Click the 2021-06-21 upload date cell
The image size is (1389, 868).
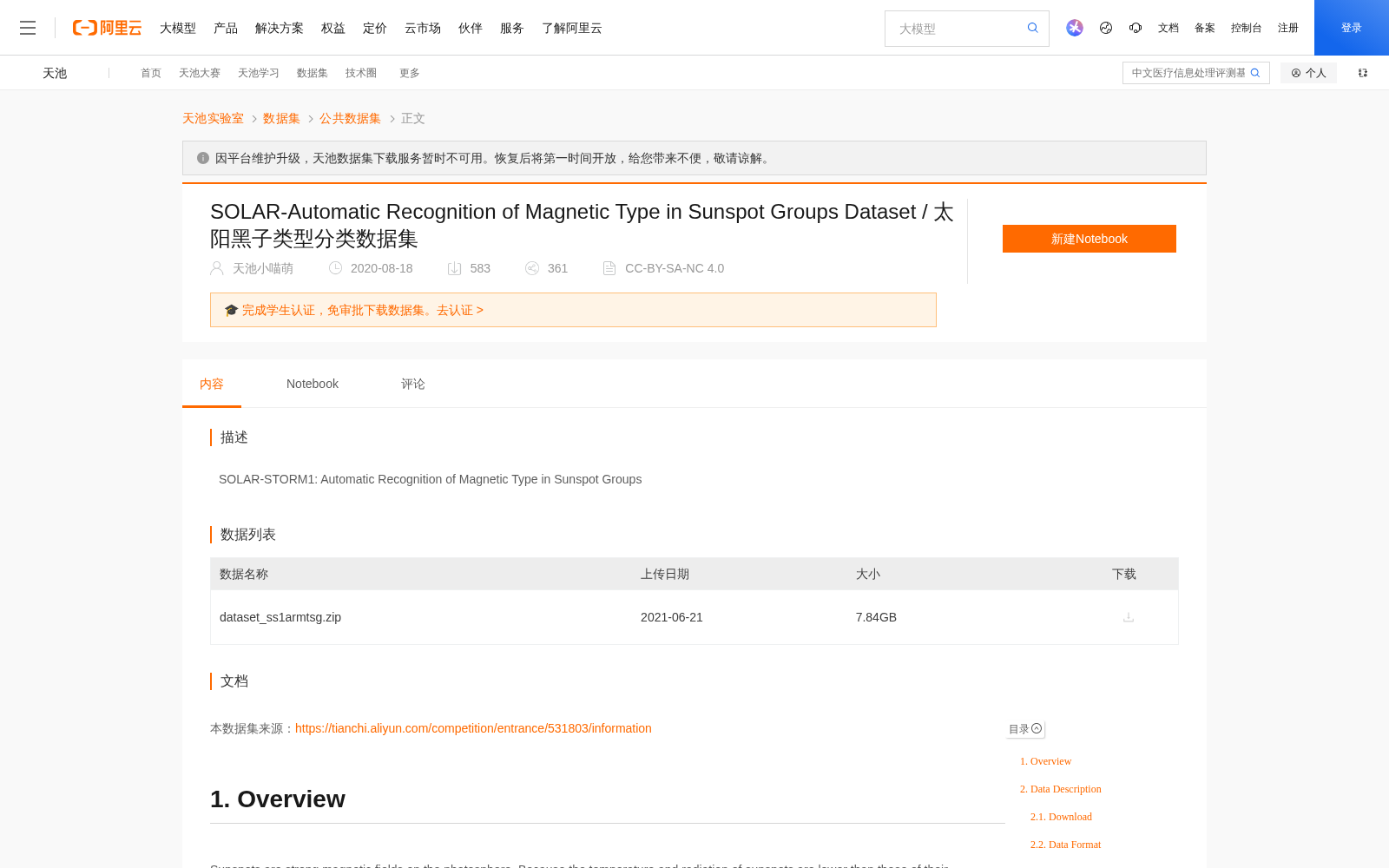(672, 617)
